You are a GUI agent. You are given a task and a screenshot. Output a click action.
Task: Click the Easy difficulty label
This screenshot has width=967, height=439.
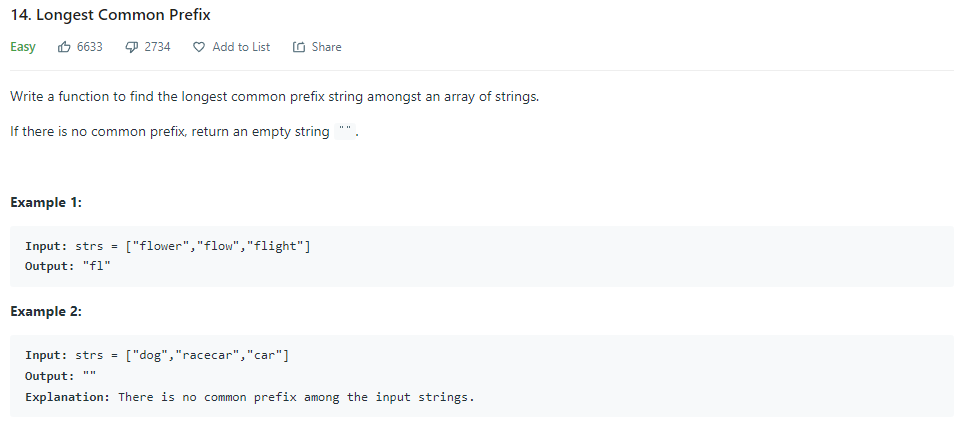(23, 47)
